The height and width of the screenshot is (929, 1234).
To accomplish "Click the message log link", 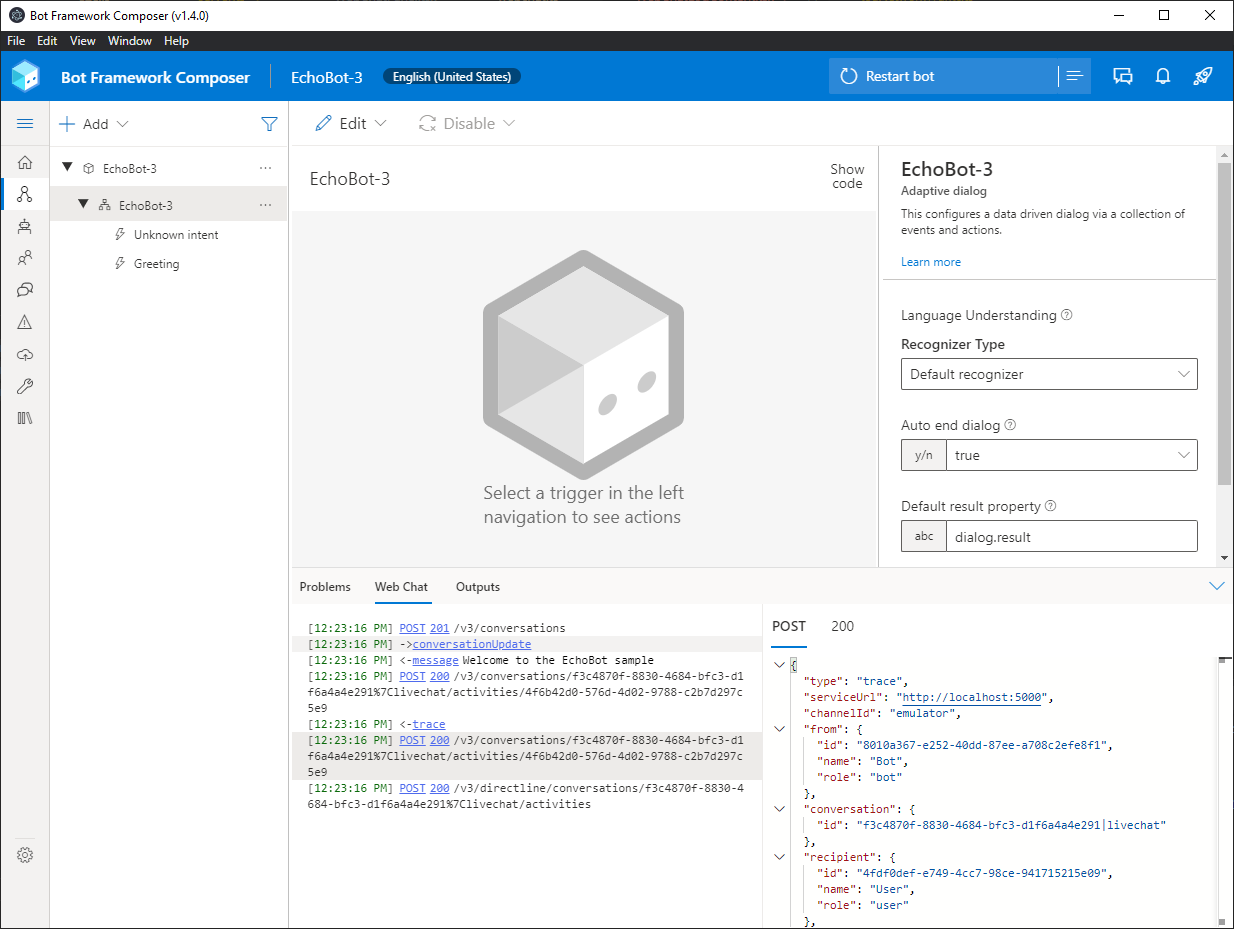I will tap(435, 660).
